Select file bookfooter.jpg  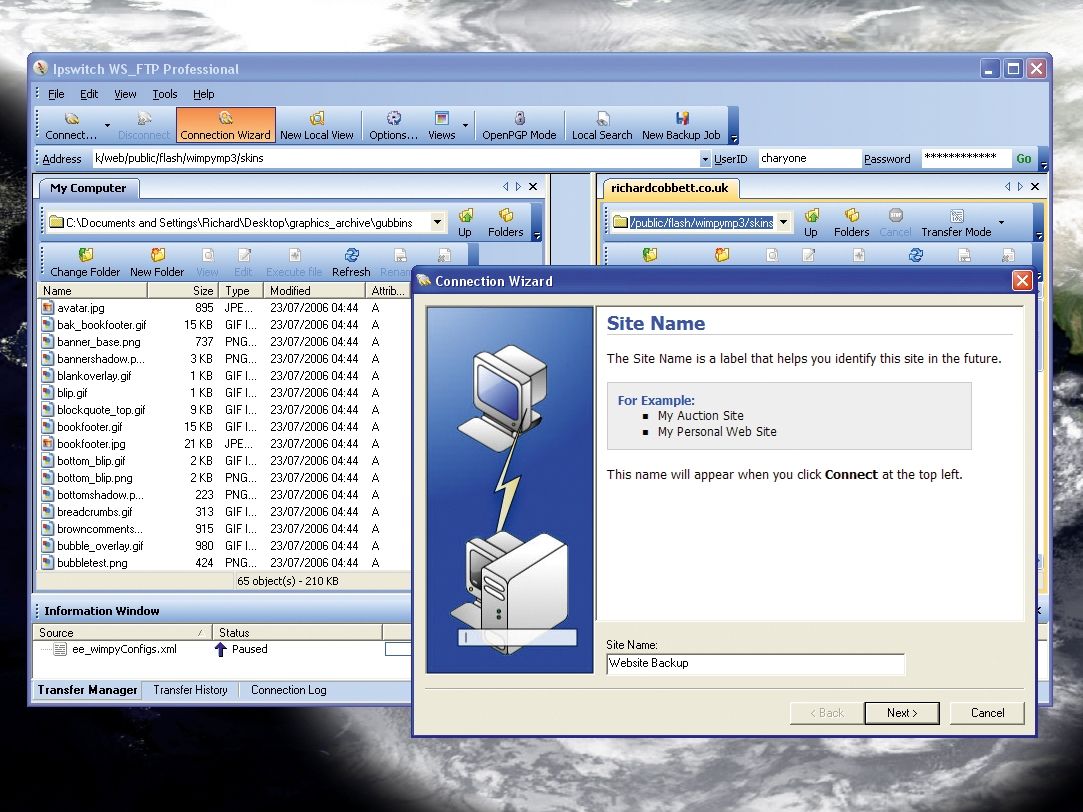pyautogui.click(x=91, y=444)
